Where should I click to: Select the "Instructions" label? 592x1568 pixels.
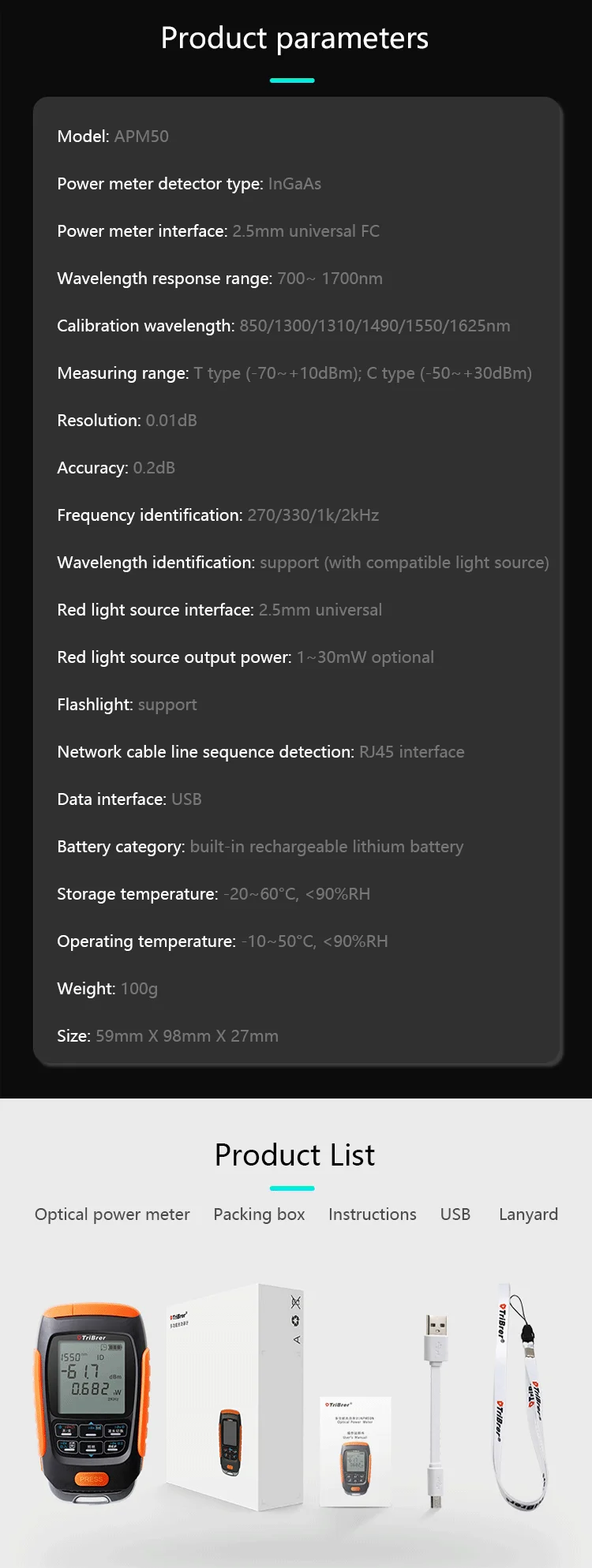pos(373,1214)
